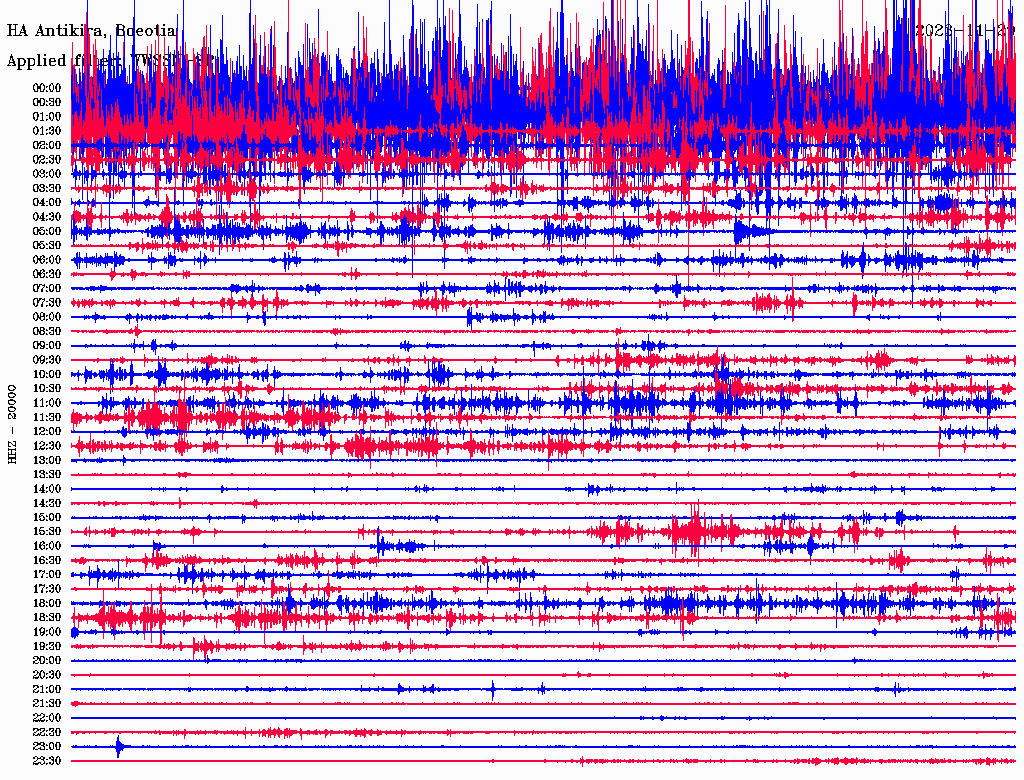
Task: Select the 21:00 time label
Action: click(x=47, y=690)
